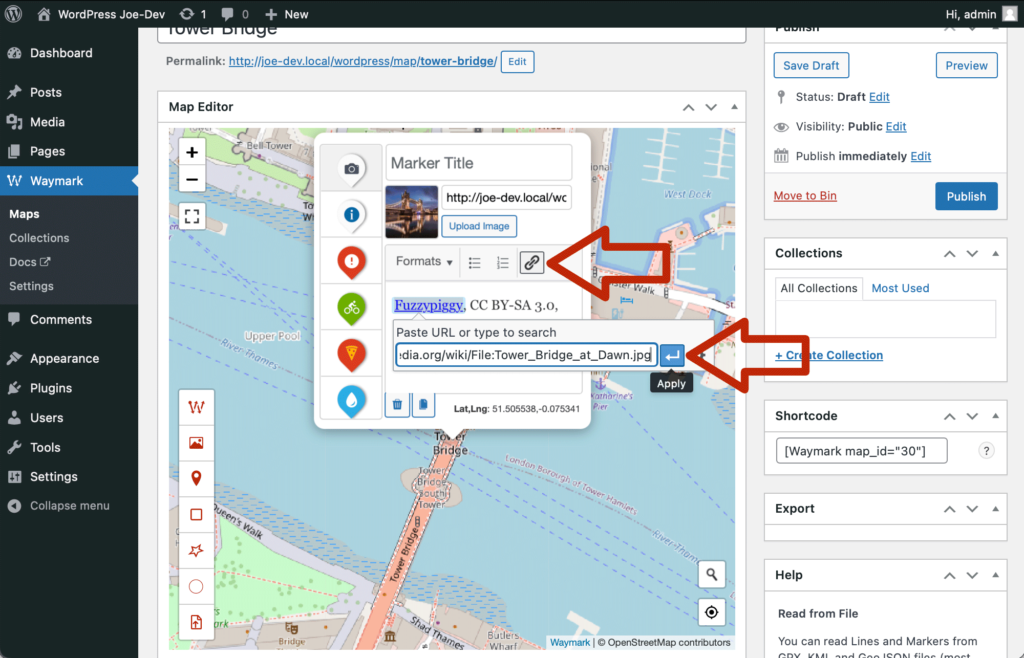Collapse the Map Editor panel

pos(735,107)
